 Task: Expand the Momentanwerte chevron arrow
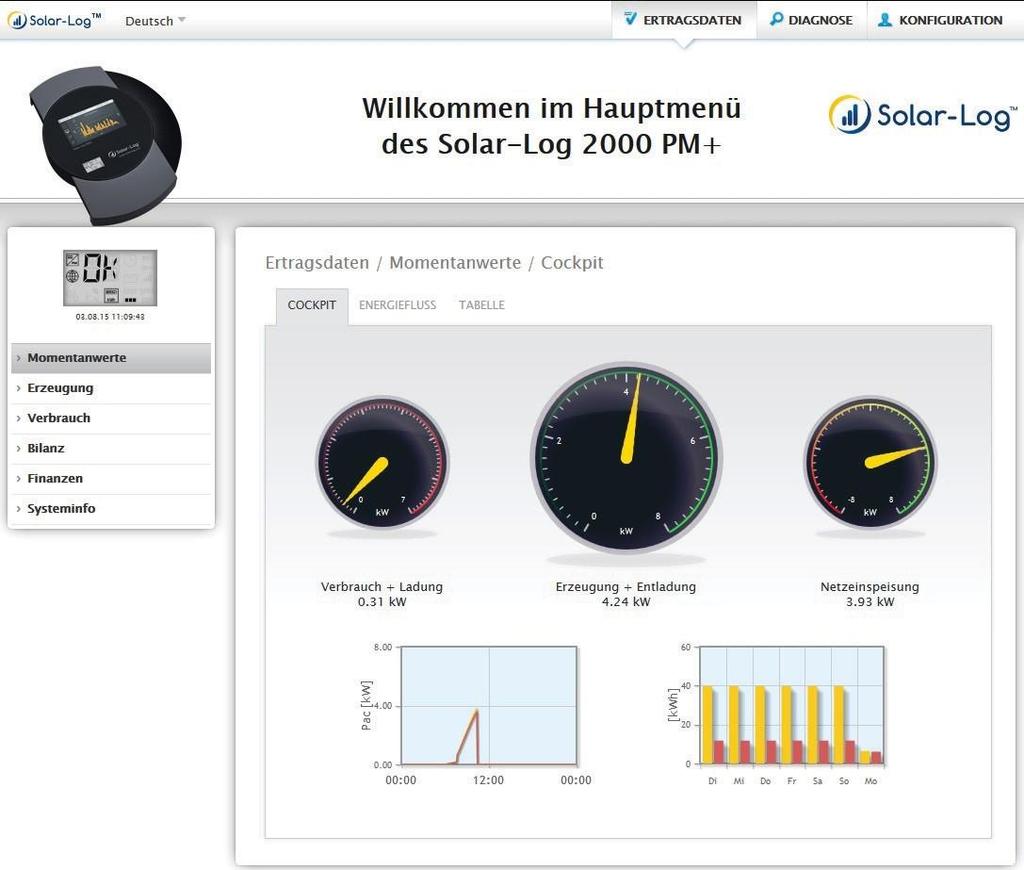click(x=18, y=358)
